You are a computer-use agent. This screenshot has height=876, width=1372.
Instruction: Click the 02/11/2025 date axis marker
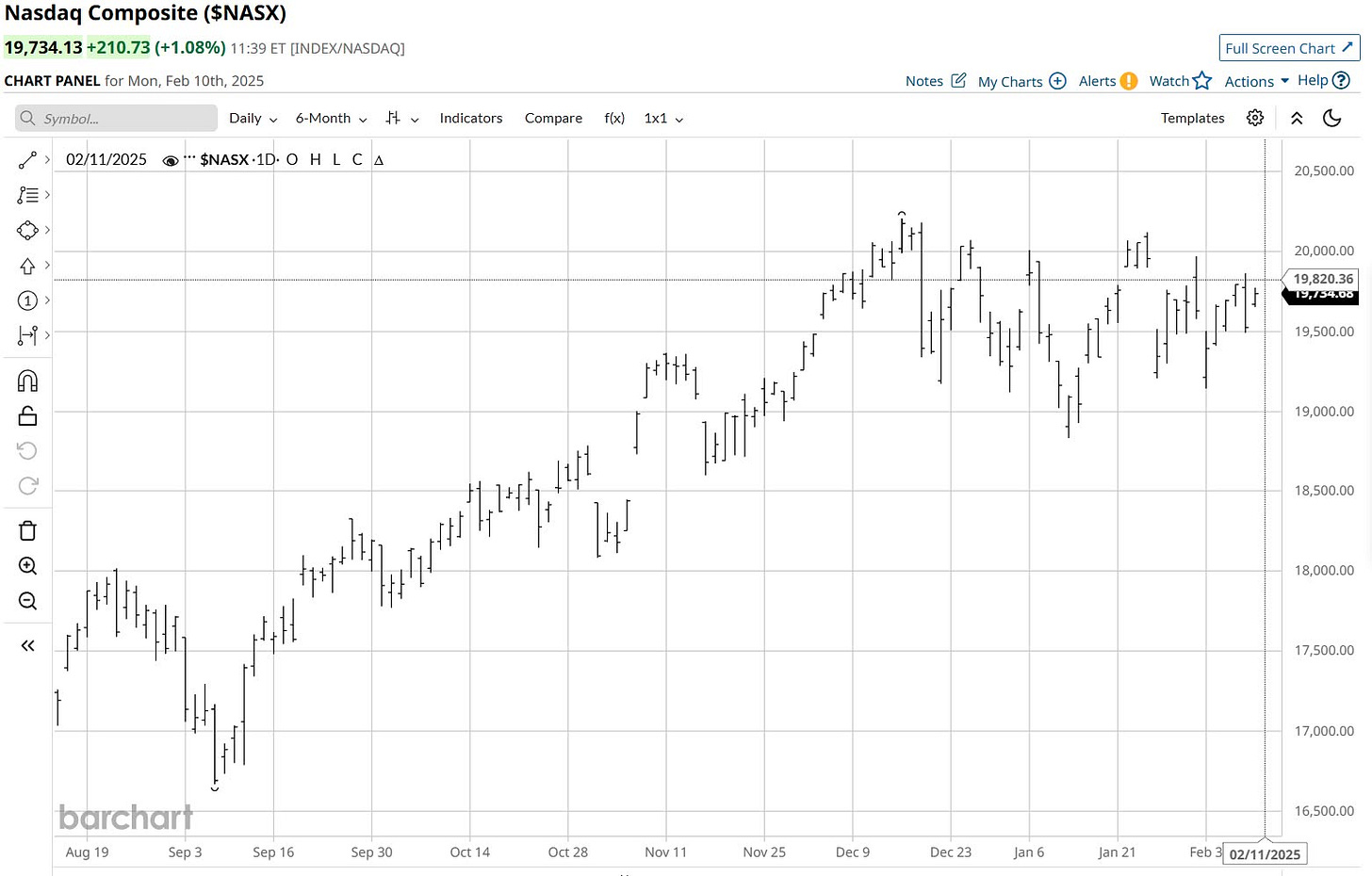click(1265, 854)
